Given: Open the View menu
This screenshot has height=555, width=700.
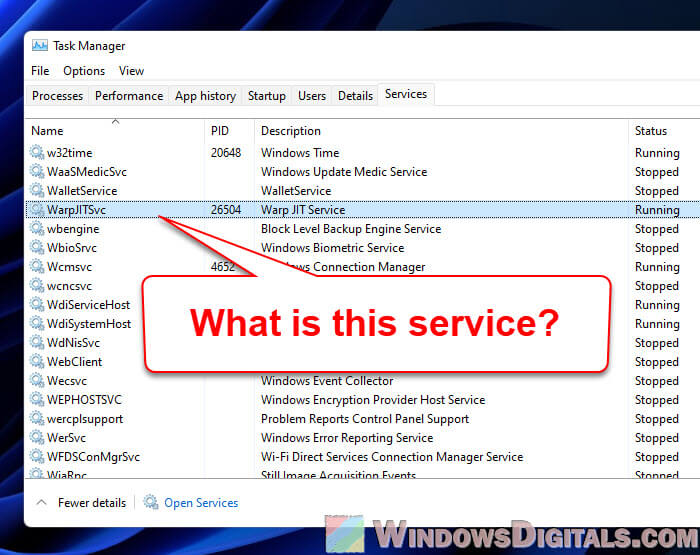Looking at the screenshot, I should coord(131,71).
